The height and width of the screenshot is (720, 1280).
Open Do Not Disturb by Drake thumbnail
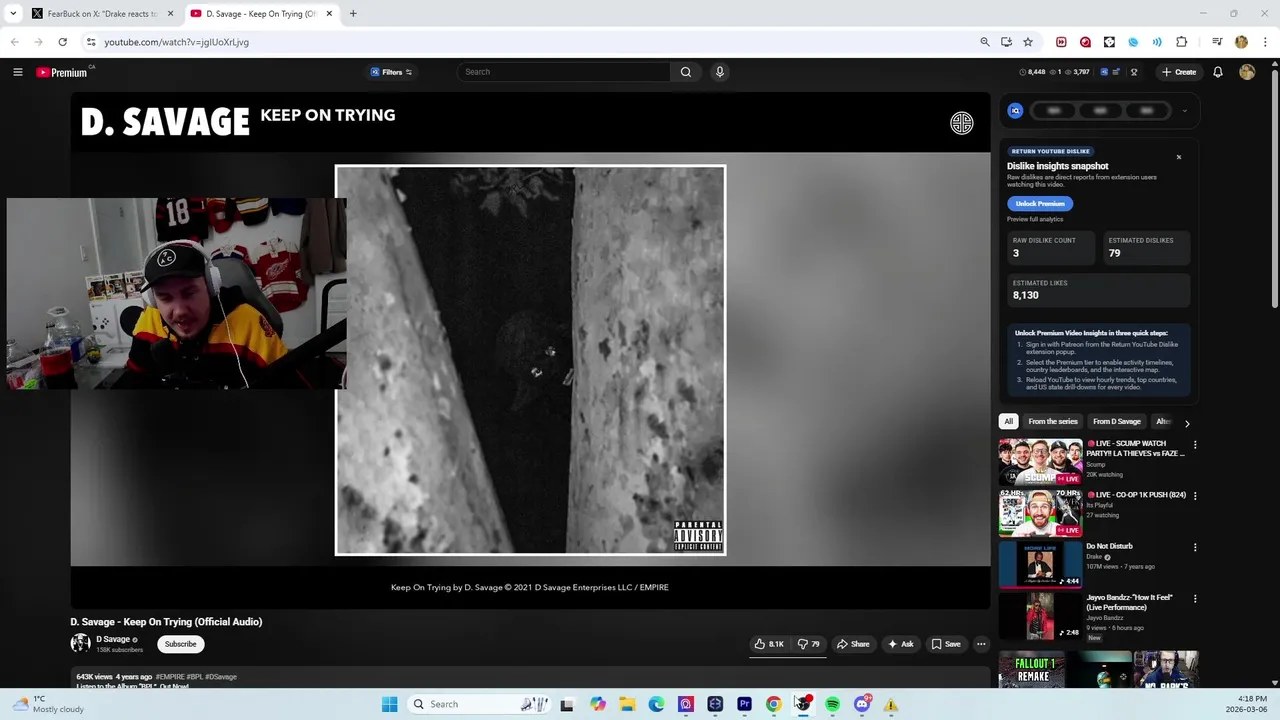coord(1040,565)
